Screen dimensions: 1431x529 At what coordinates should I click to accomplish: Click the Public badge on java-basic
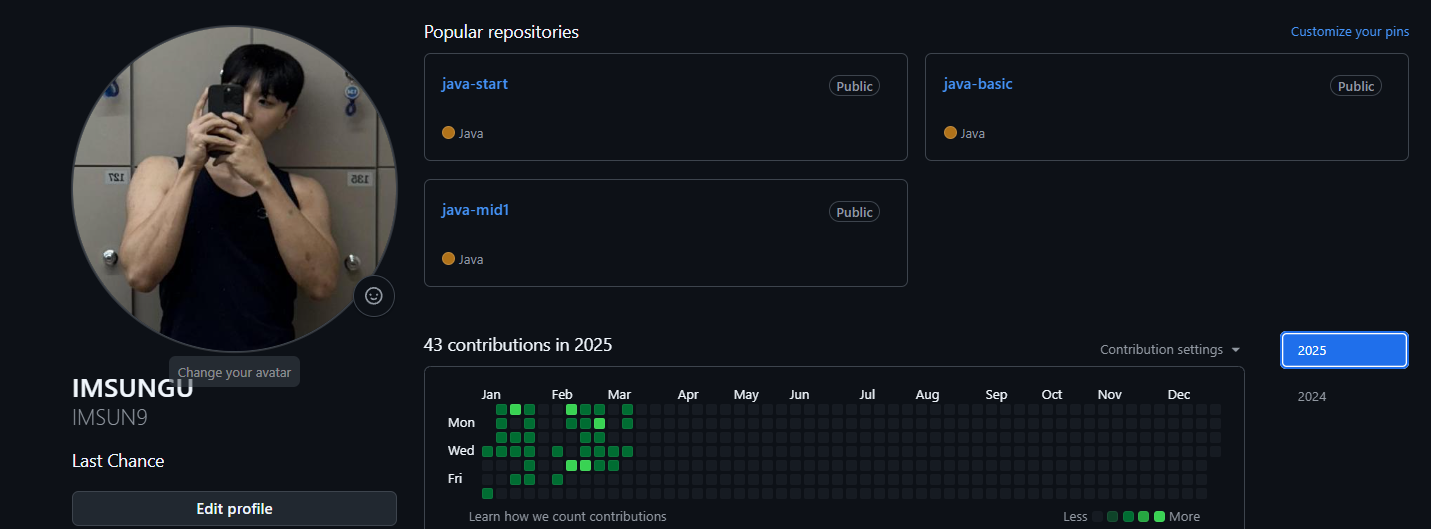(1355, 86)
